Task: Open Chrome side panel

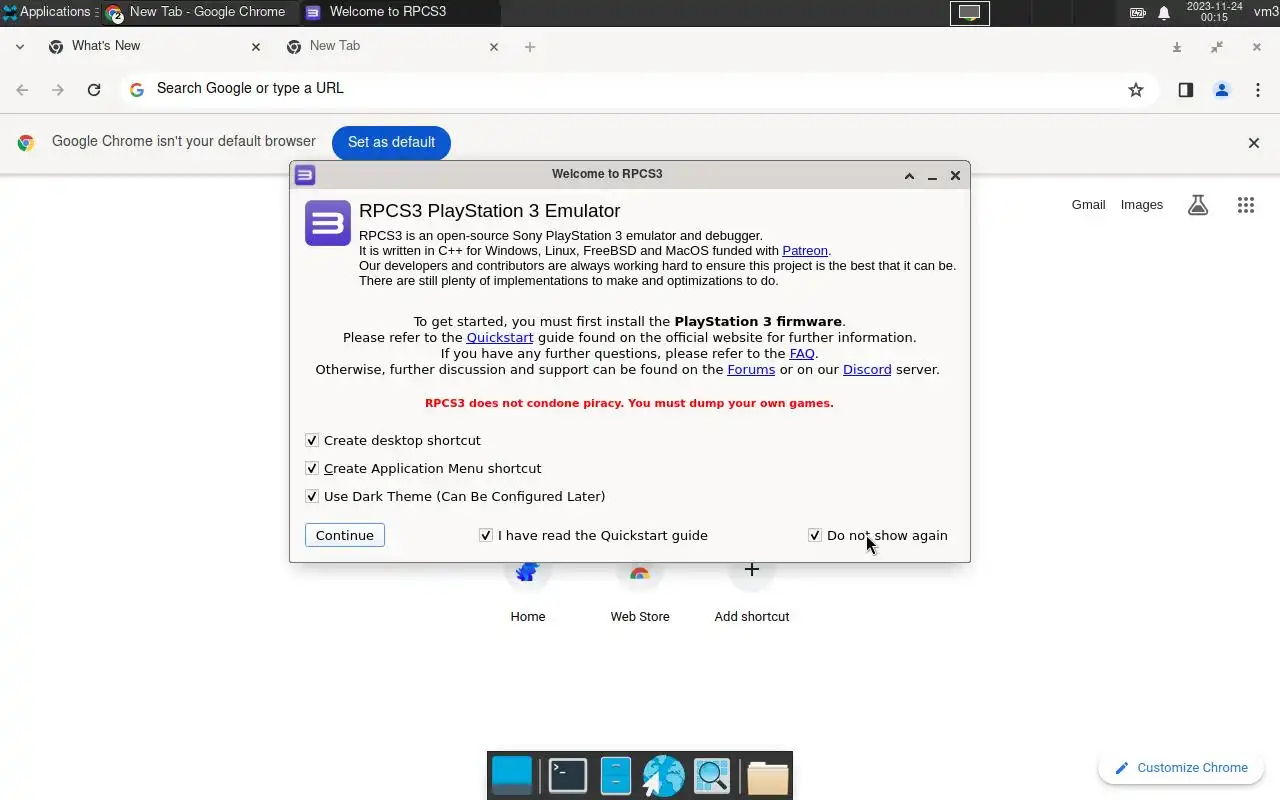Action: point(1185,90)
